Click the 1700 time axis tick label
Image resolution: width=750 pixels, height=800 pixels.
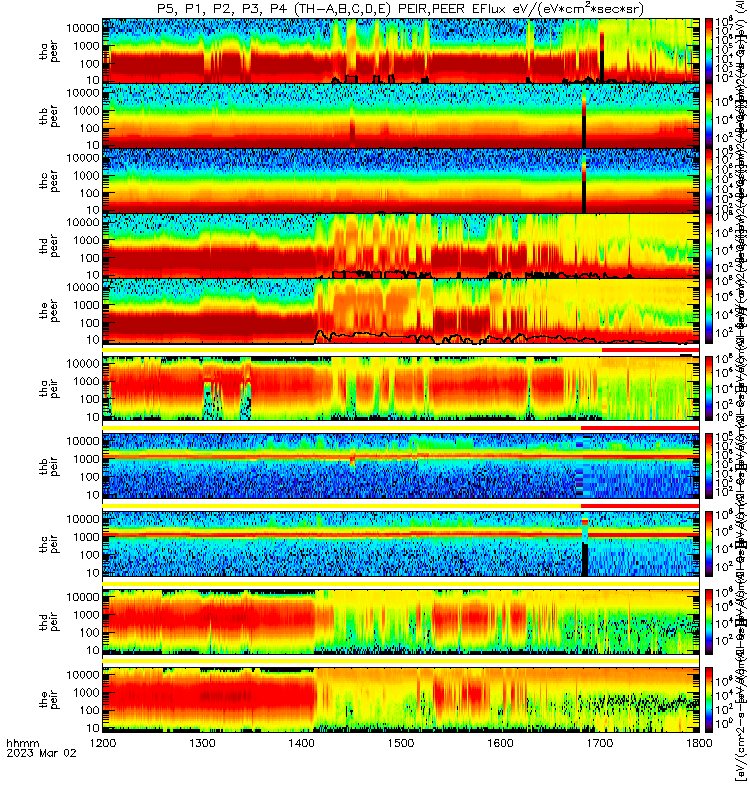(599, 743)
